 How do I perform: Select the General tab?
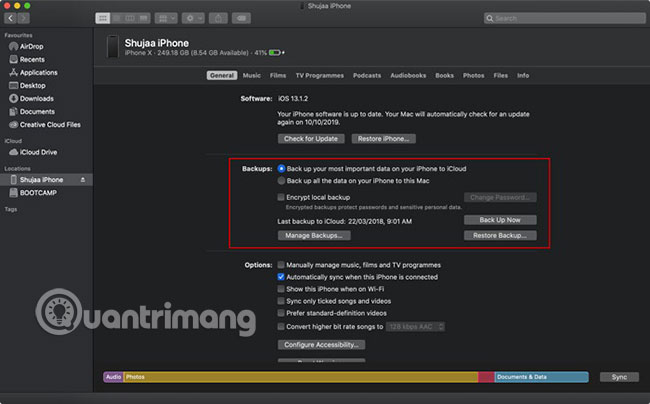[x=222, y=75]
